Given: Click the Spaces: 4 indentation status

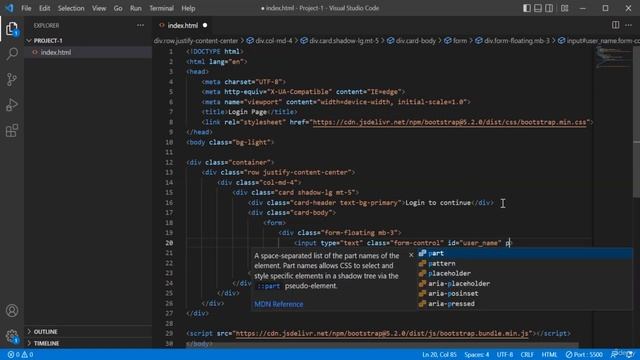Looking at the screenshot, I should coord(477,355).
